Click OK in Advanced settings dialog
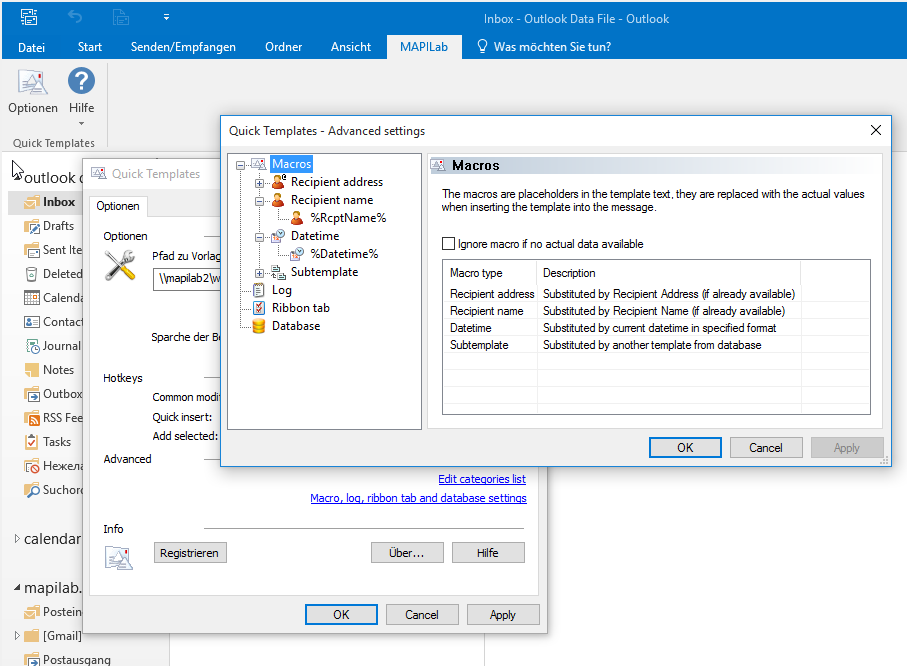Screen dimensions: 907x666 click(685, 447)
